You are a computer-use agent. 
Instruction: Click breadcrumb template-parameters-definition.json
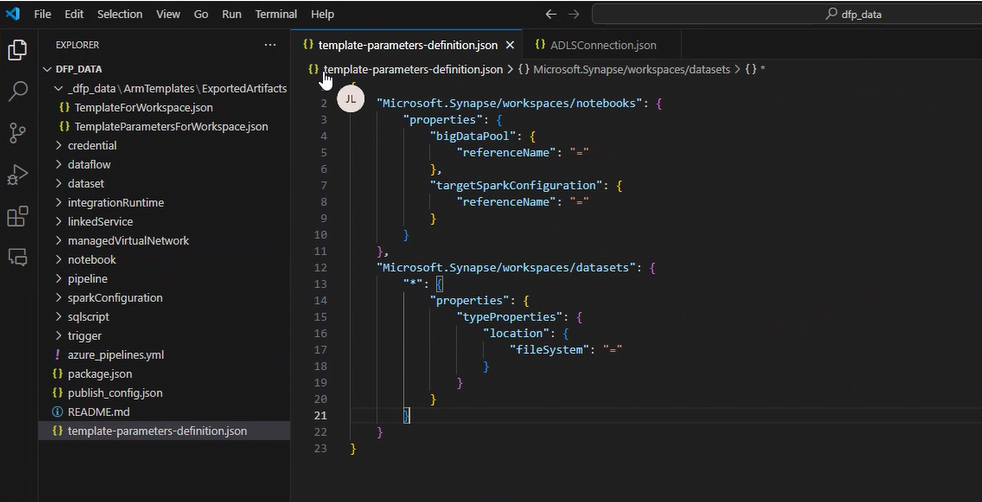(x=413, y=69)
